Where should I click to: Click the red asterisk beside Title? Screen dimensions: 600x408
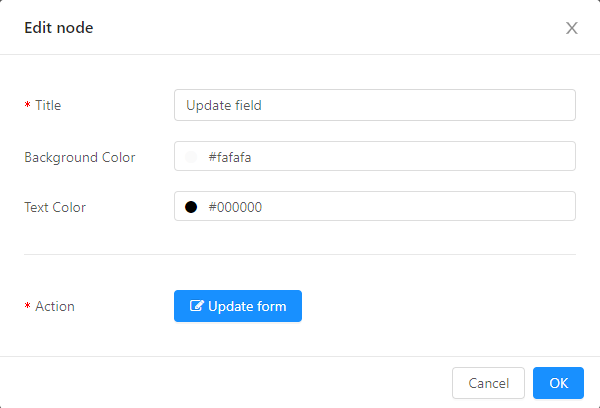pos(28,105)
